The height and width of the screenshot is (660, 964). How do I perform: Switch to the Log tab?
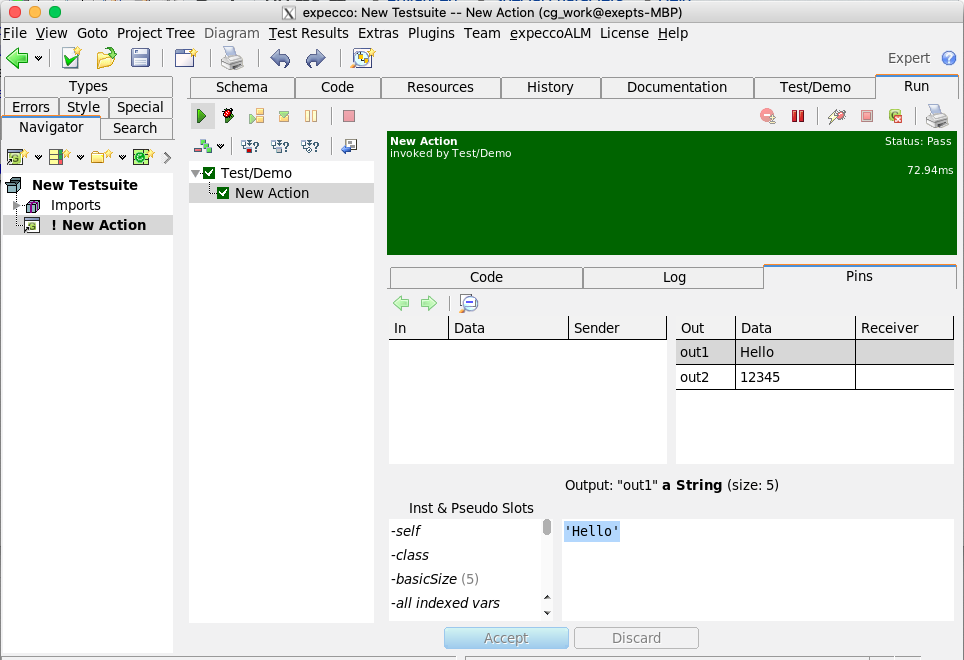(x=674, y=277)
